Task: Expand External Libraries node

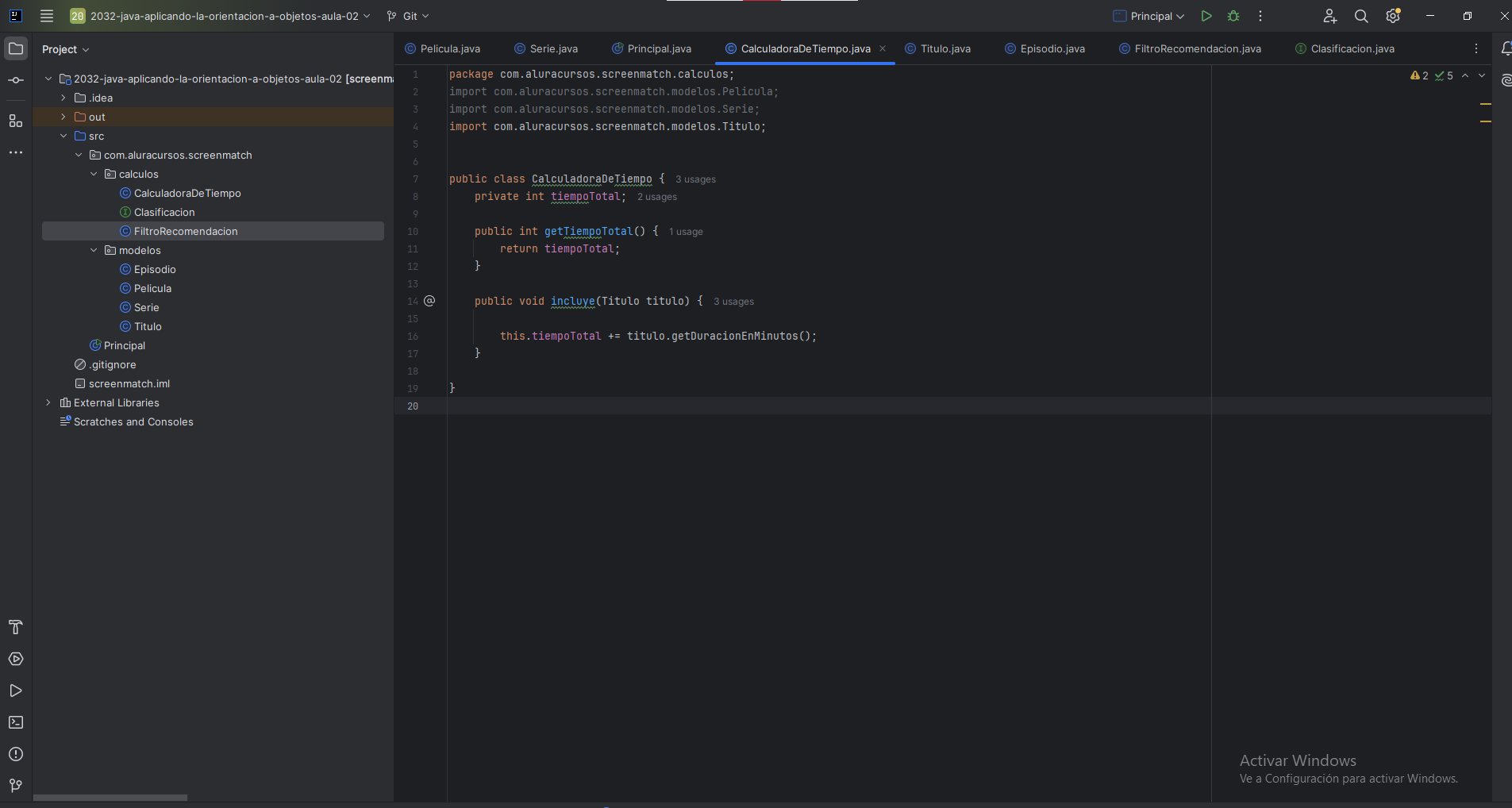Action: [x=48, y=402]
